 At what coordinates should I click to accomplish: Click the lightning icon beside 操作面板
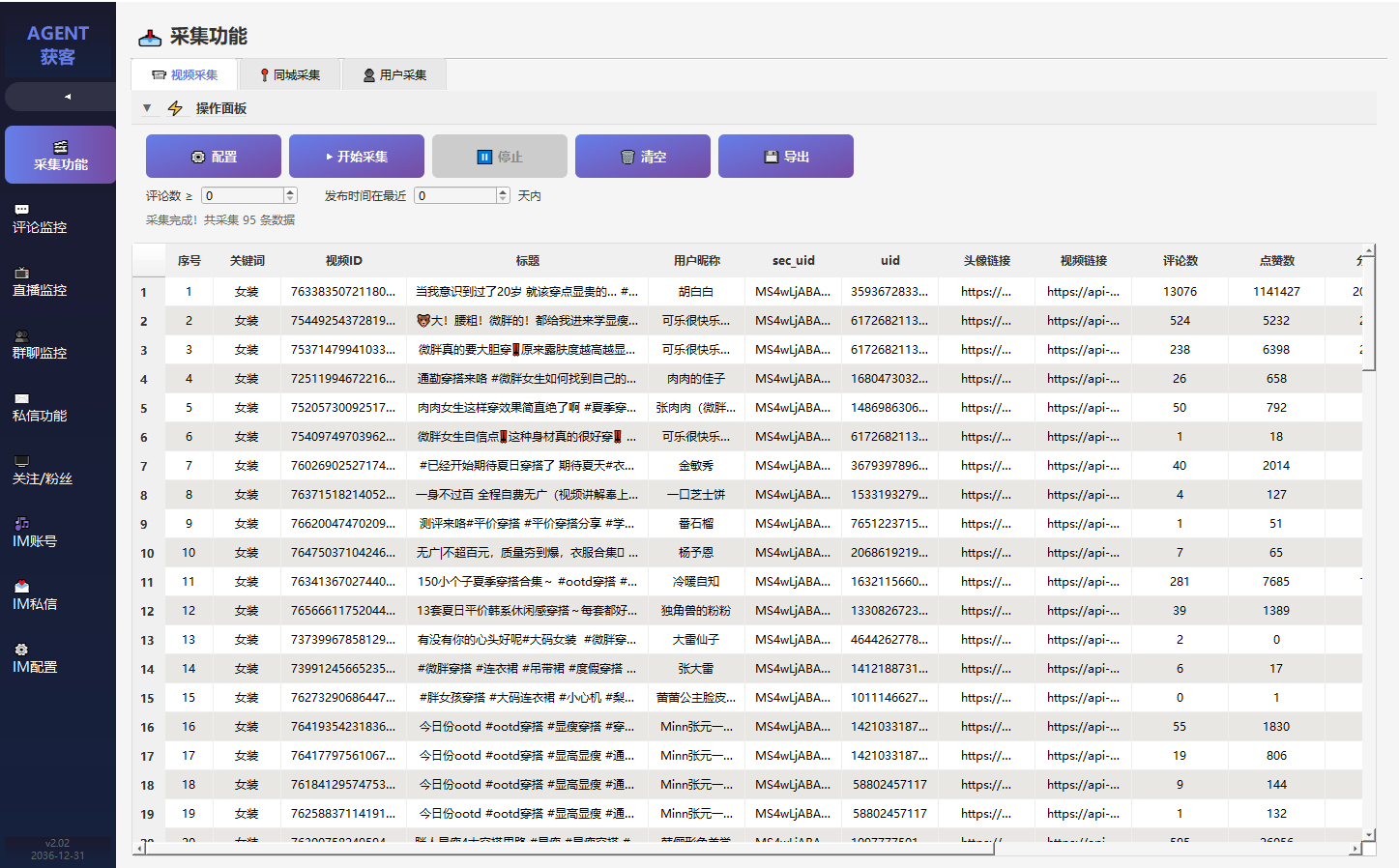[175, 108]
